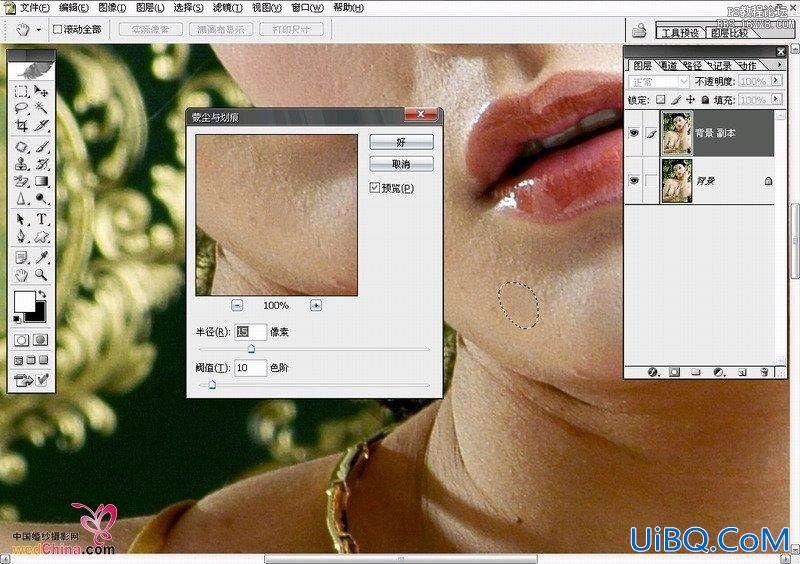Select the Slice tool
This screenshot has height=564, width=800.
pyautogui.click(x=41, y=125)
